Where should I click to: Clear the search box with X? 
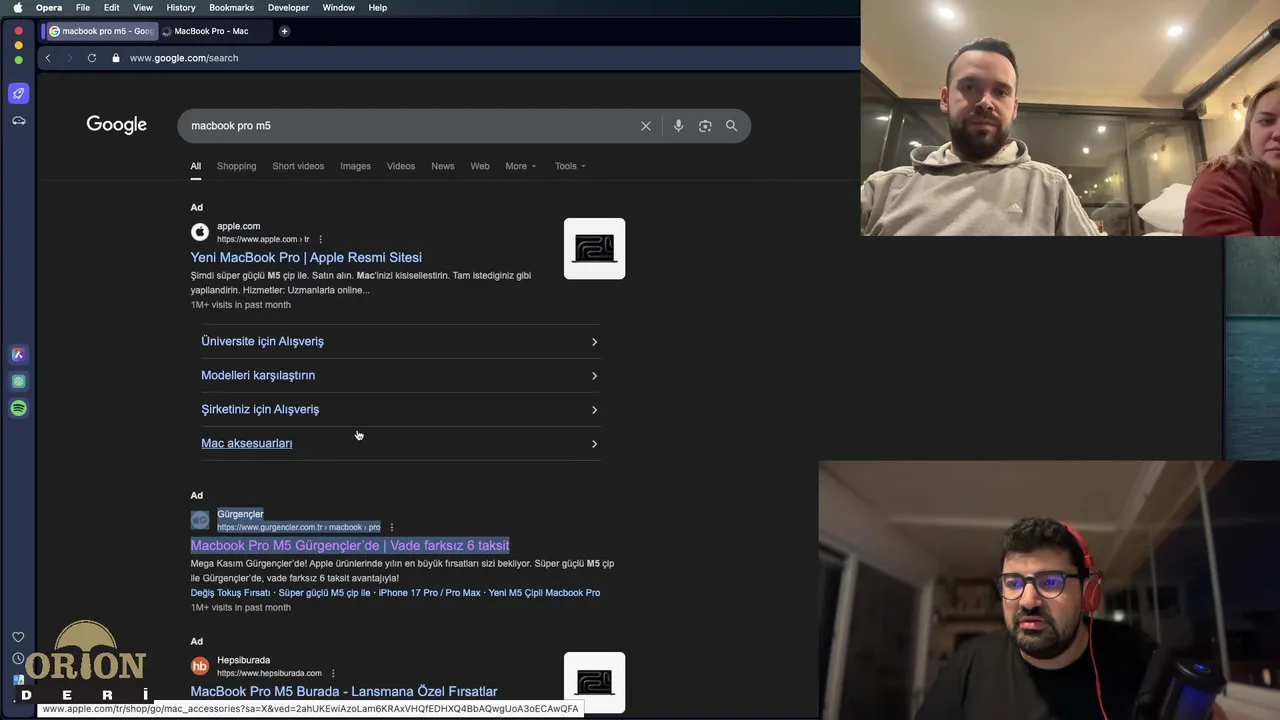point(646,126)
